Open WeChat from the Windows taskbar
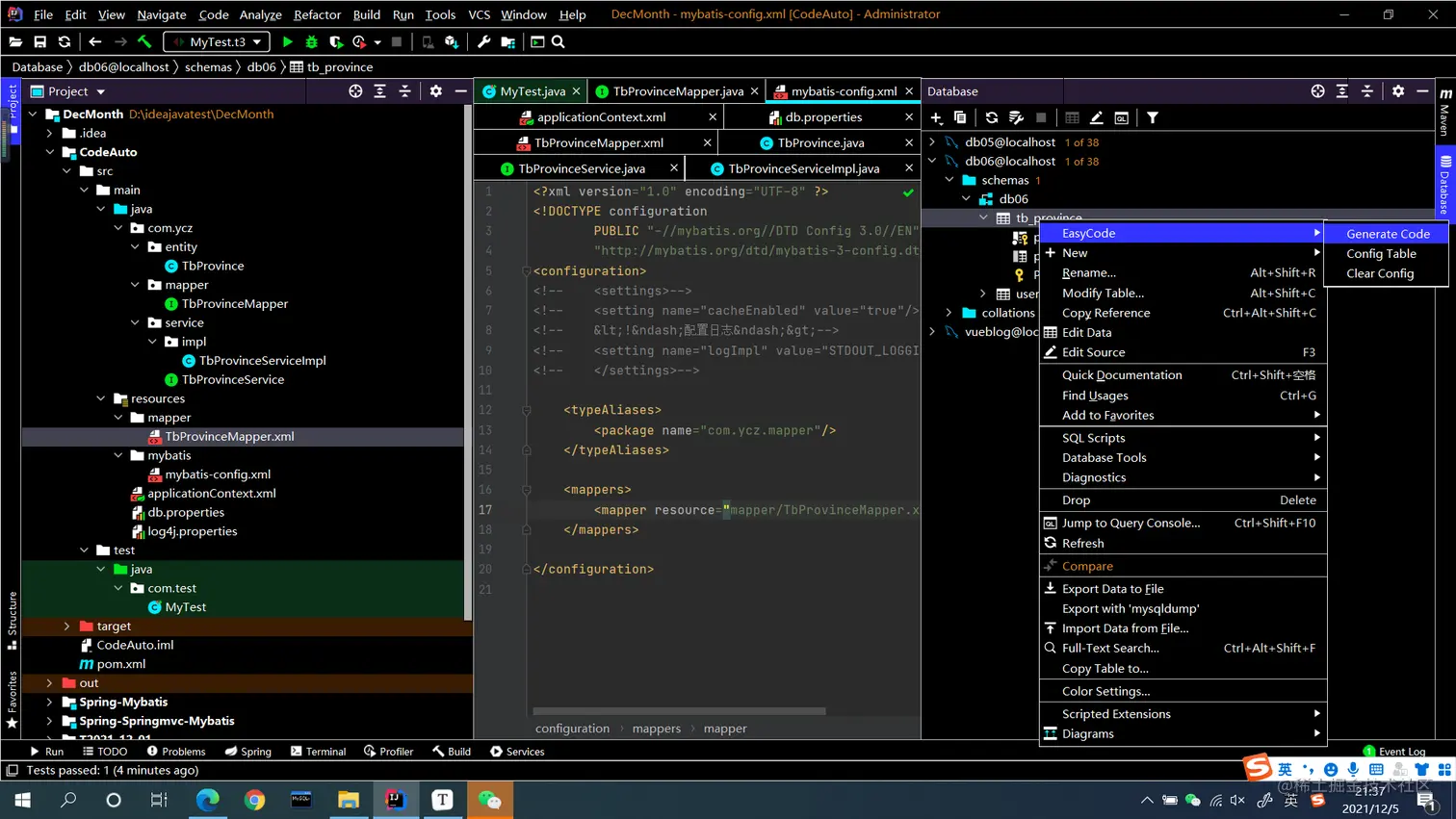The height and width of the screenshot is (819, 1456). 489,800
